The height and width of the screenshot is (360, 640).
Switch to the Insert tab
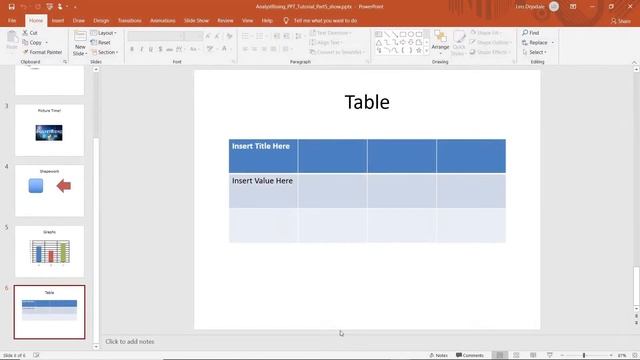(x=58, y=20)
